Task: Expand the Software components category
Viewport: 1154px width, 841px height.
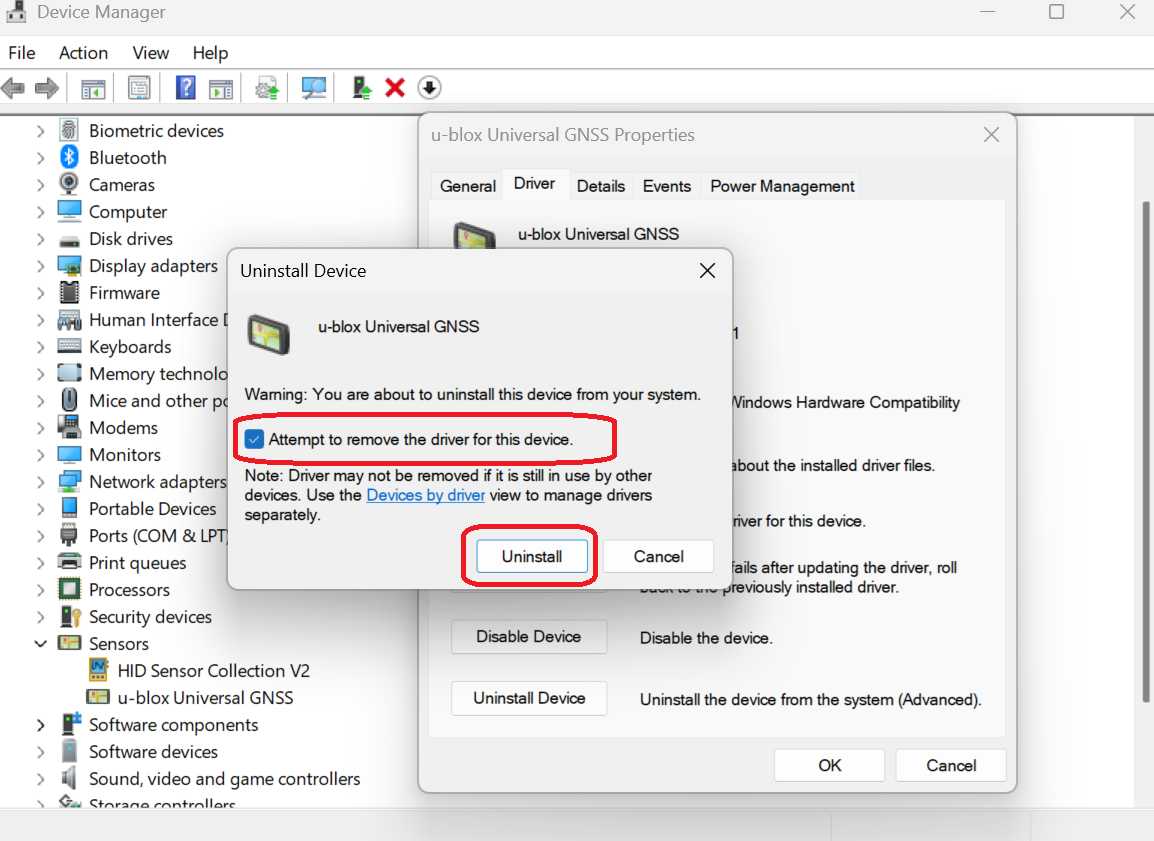Action: point(41,725)
